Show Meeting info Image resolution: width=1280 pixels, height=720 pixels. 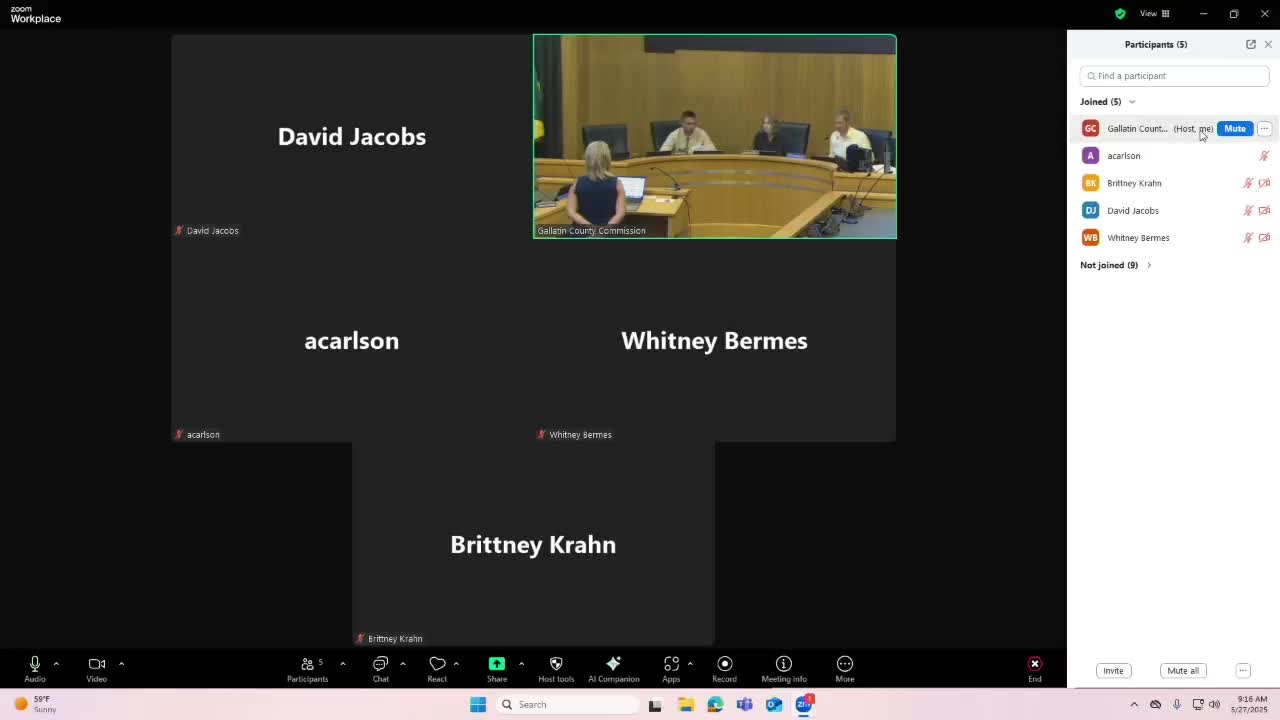(783, 668)
